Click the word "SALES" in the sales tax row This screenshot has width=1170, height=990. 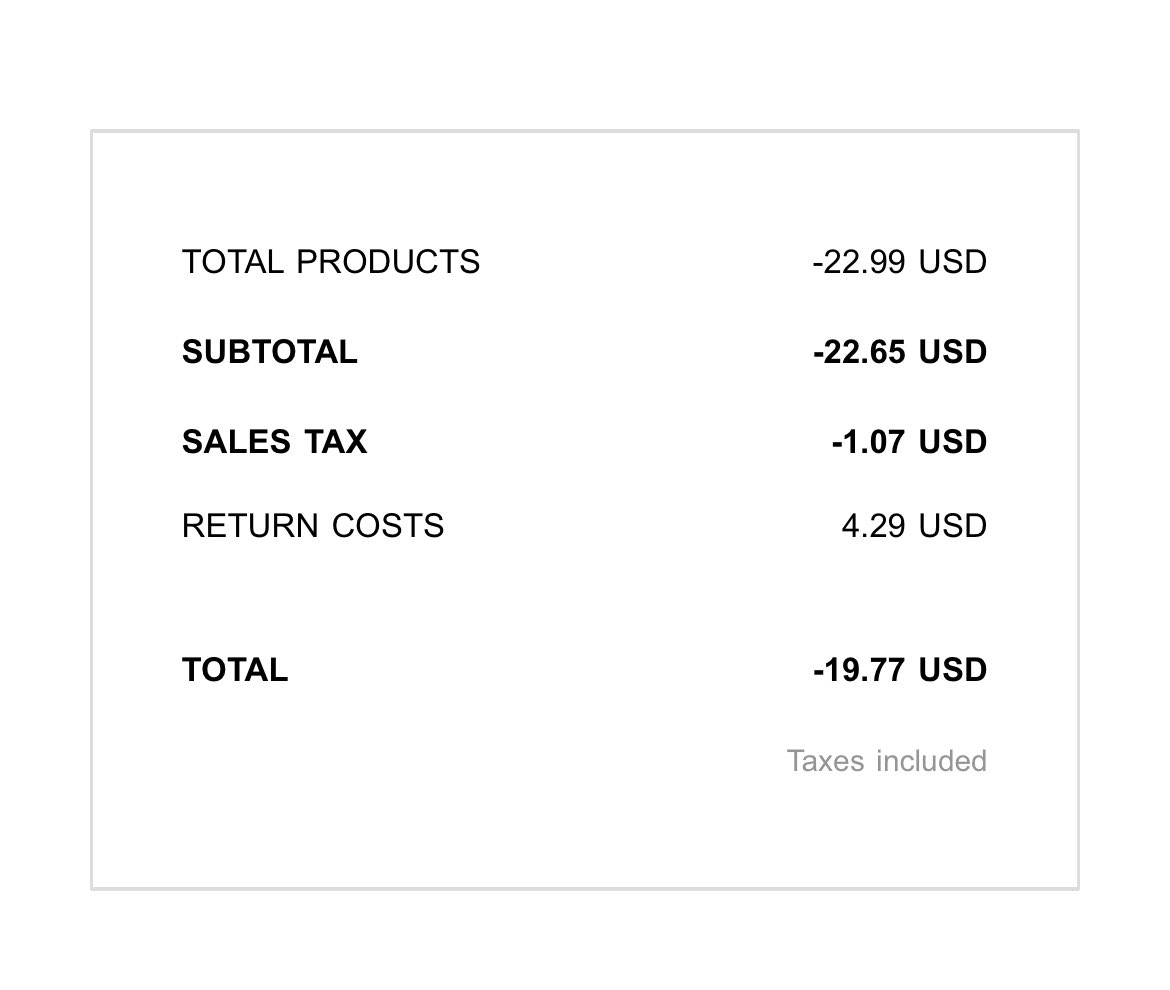point(224,442)
